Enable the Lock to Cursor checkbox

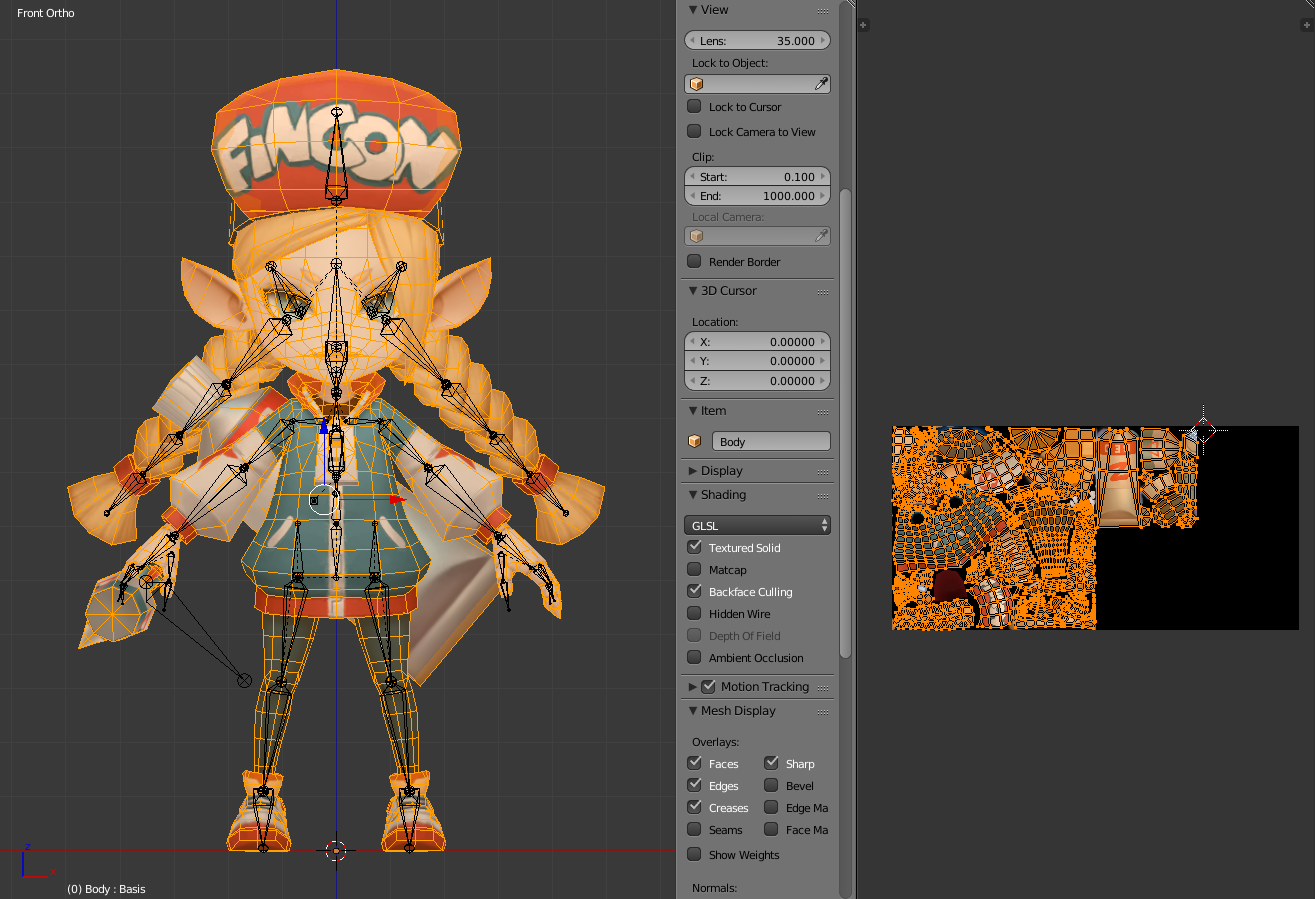[x=694, y=106]
